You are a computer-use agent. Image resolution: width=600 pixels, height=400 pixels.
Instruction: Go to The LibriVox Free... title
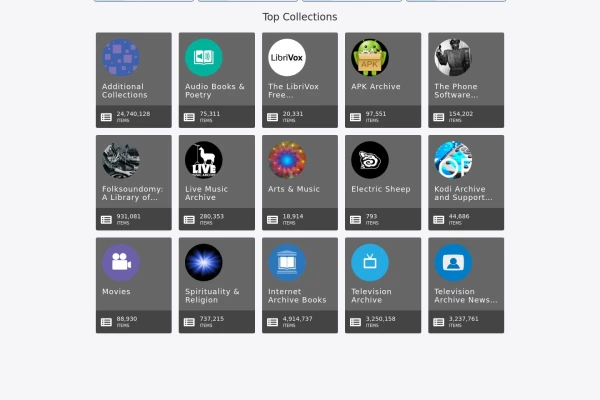[x=293, y=91]
